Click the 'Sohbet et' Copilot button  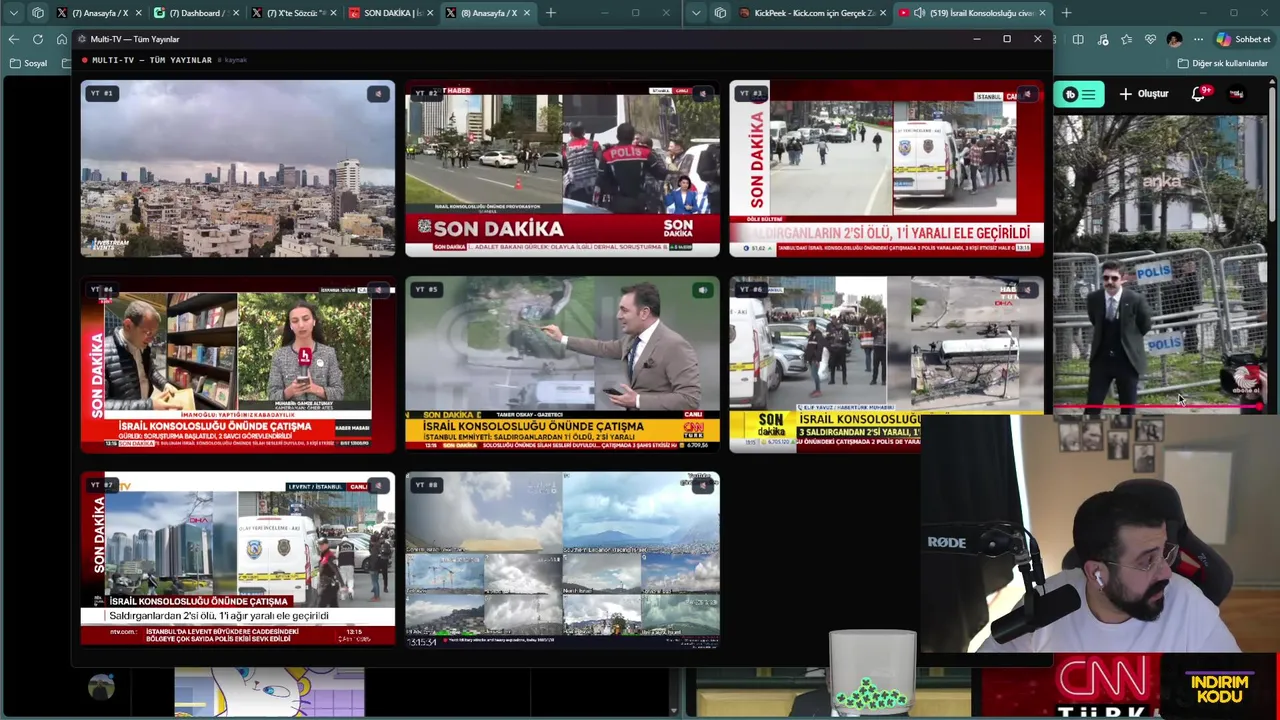point(1243,39)
